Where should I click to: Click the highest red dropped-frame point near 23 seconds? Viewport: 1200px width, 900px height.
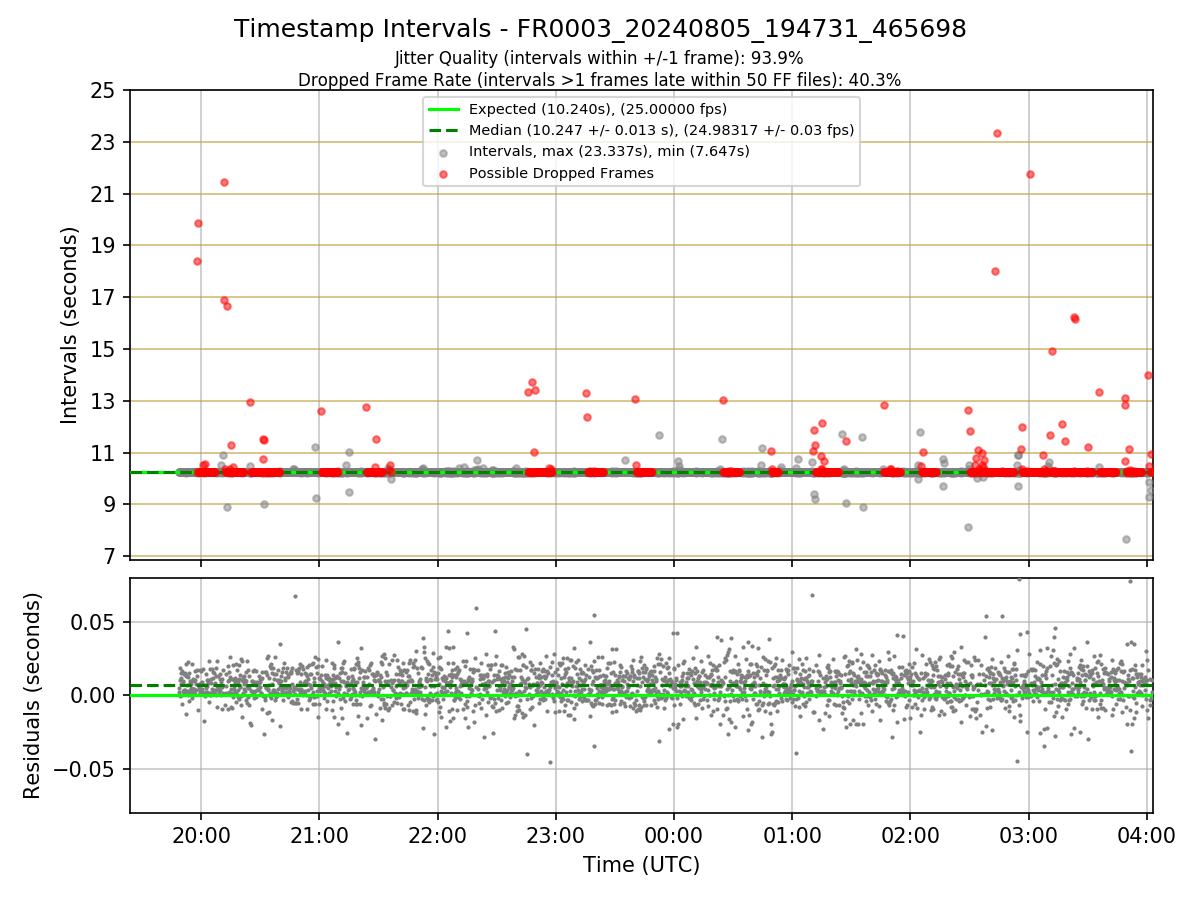pos(997,133)
